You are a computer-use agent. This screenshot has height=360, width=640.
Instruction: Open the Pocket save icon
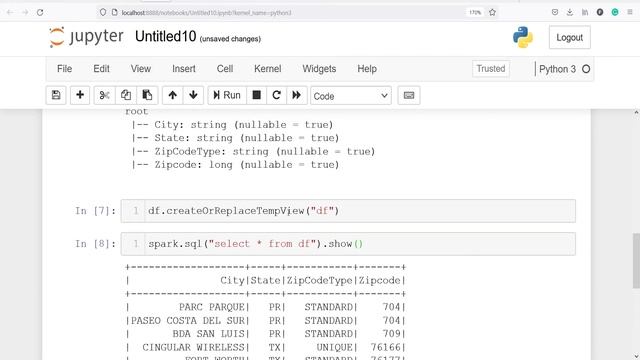555,13
